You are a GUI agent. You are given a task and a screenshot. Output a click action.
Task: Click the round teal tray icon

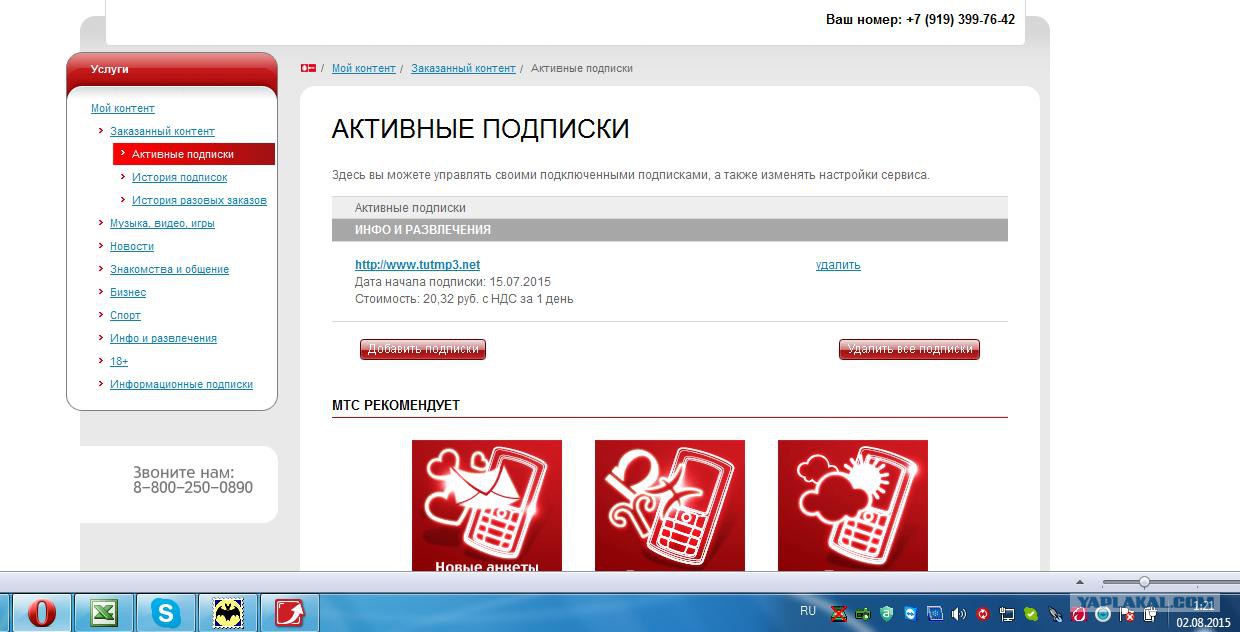[x=1102, y=614]
